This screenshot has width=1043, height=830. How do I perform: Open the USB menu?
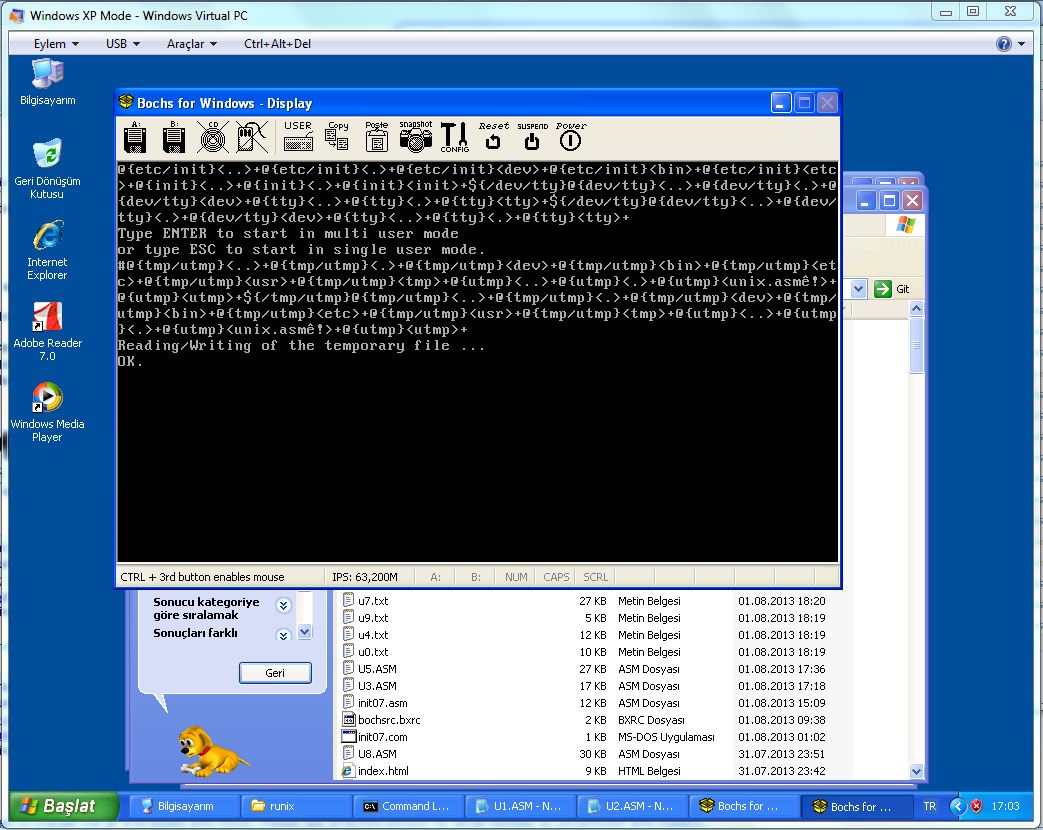(122, 44)
